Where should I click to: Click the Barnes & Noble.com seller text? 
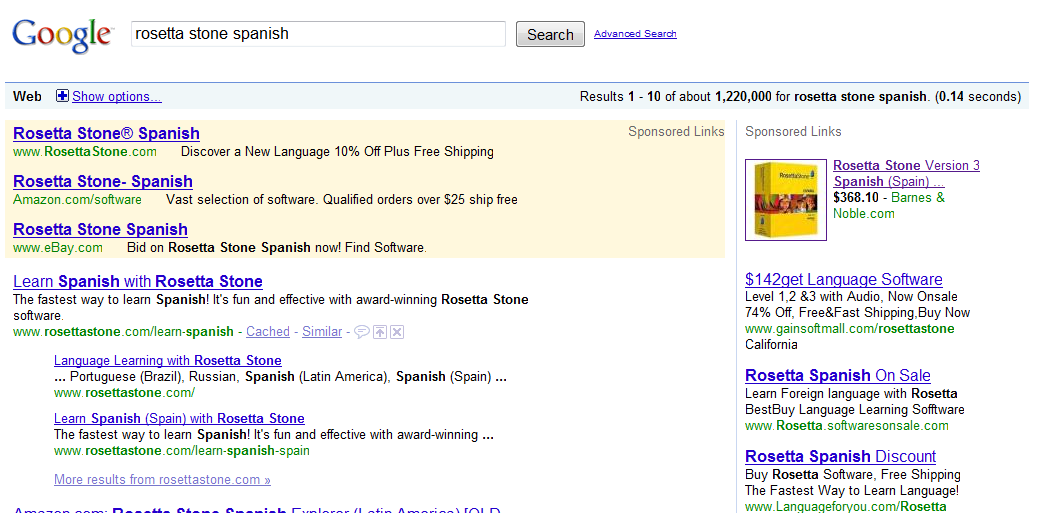click(889, 206)
